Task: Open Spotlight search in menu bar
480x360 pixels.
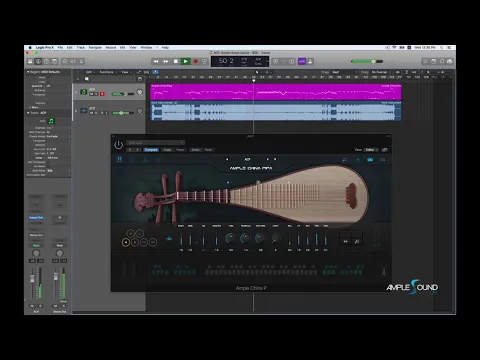Action: (x=442, y=48)
